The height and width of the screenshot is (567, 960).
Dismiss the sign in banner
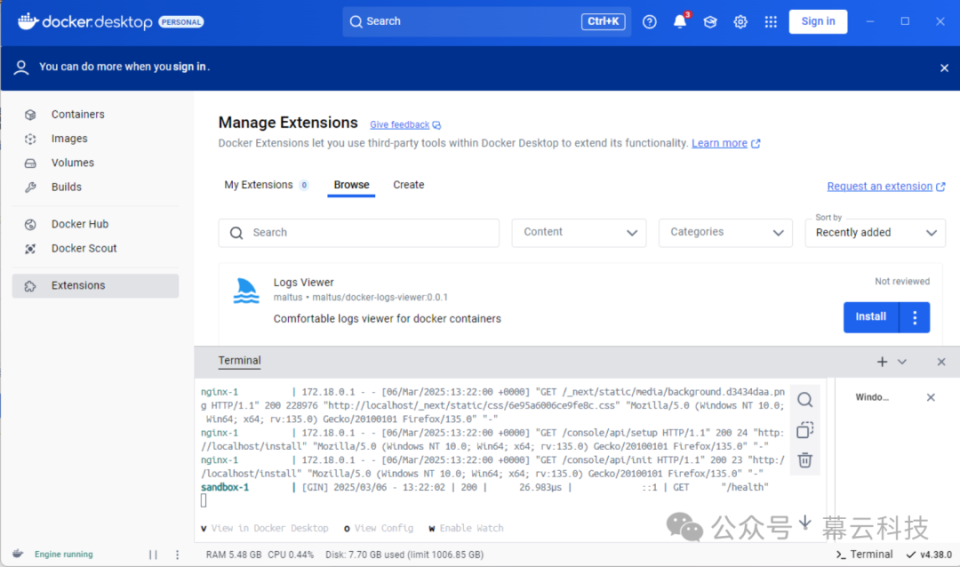tap(944, 68)
